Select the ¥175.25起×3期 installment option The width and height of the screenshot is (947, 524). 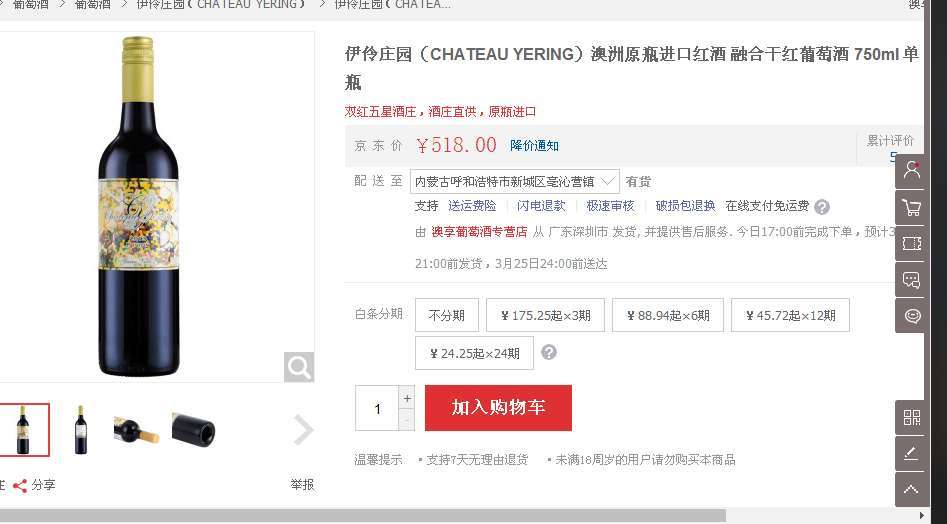tap(545, 315)
